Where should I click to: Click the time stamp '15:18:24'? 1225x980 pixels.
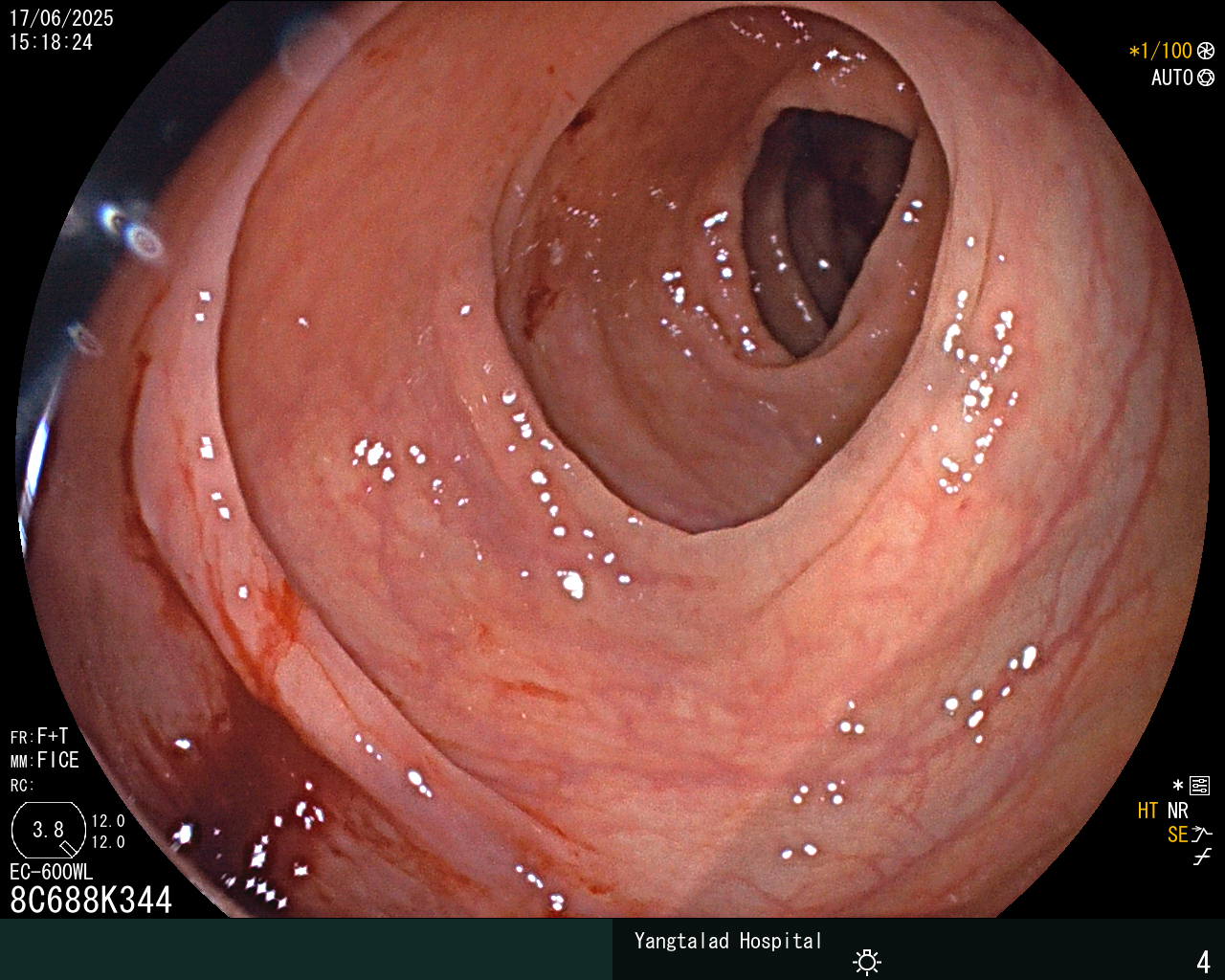51,42
